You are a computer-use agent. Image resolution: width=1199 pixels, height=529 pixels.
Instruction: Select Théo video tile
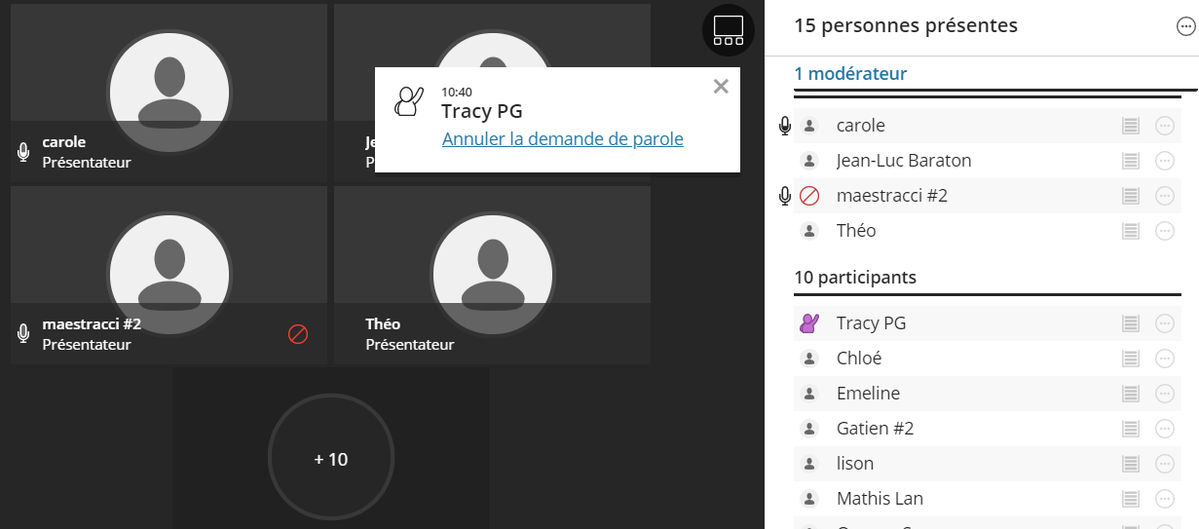coord(492,275)
